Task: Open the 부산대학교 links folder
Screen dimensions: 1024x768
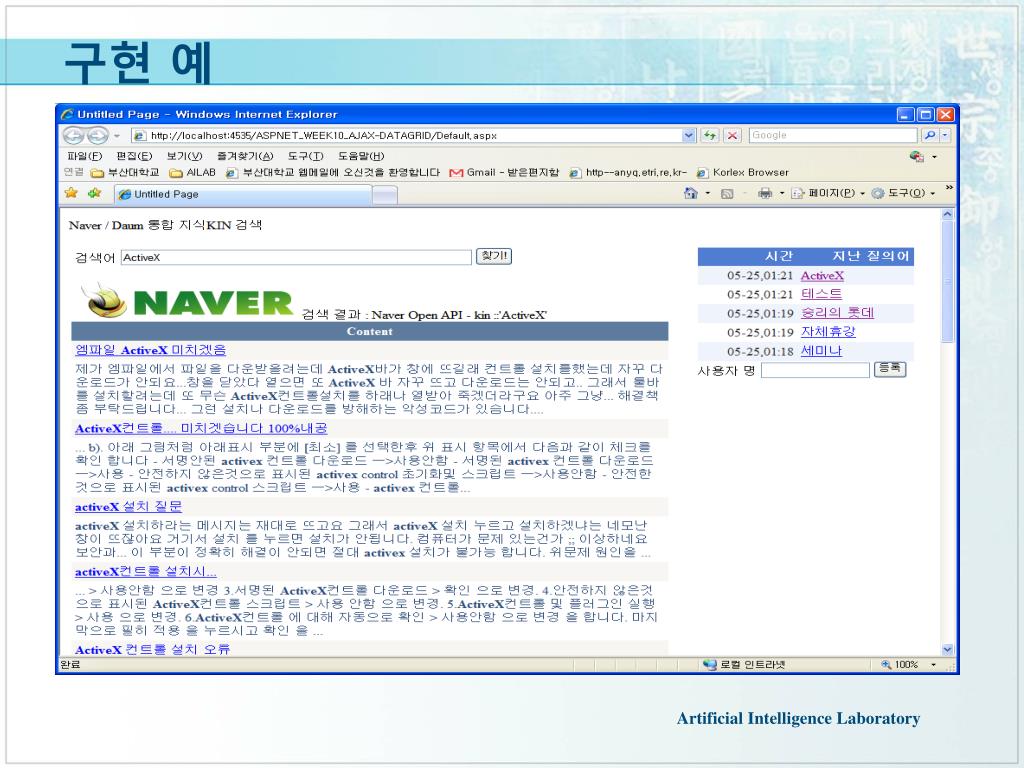Action: coord(125,172)
